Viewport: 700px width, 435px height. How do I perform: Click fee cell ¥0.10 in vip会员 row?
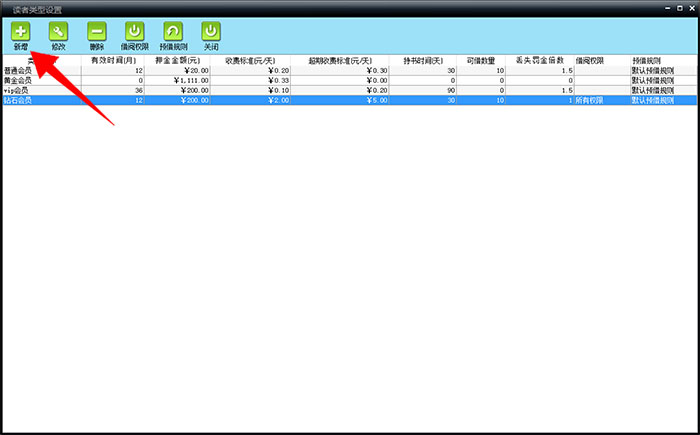click(x=250, y=90)
